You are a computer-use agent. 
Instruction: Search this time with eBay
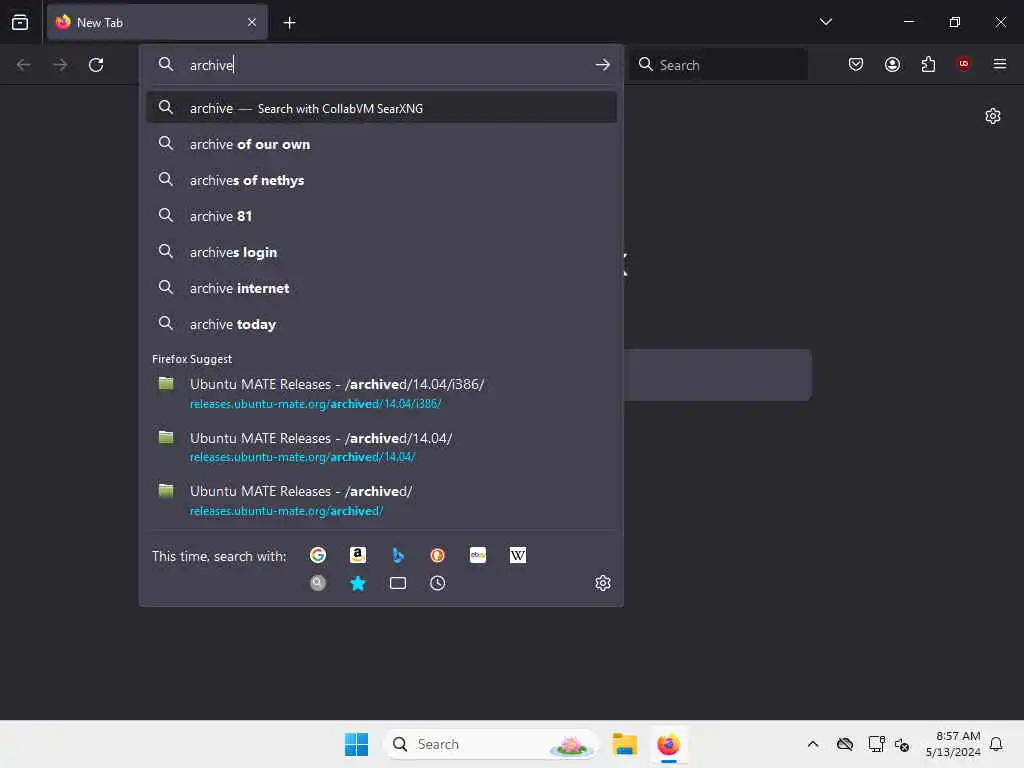[478, 555]
